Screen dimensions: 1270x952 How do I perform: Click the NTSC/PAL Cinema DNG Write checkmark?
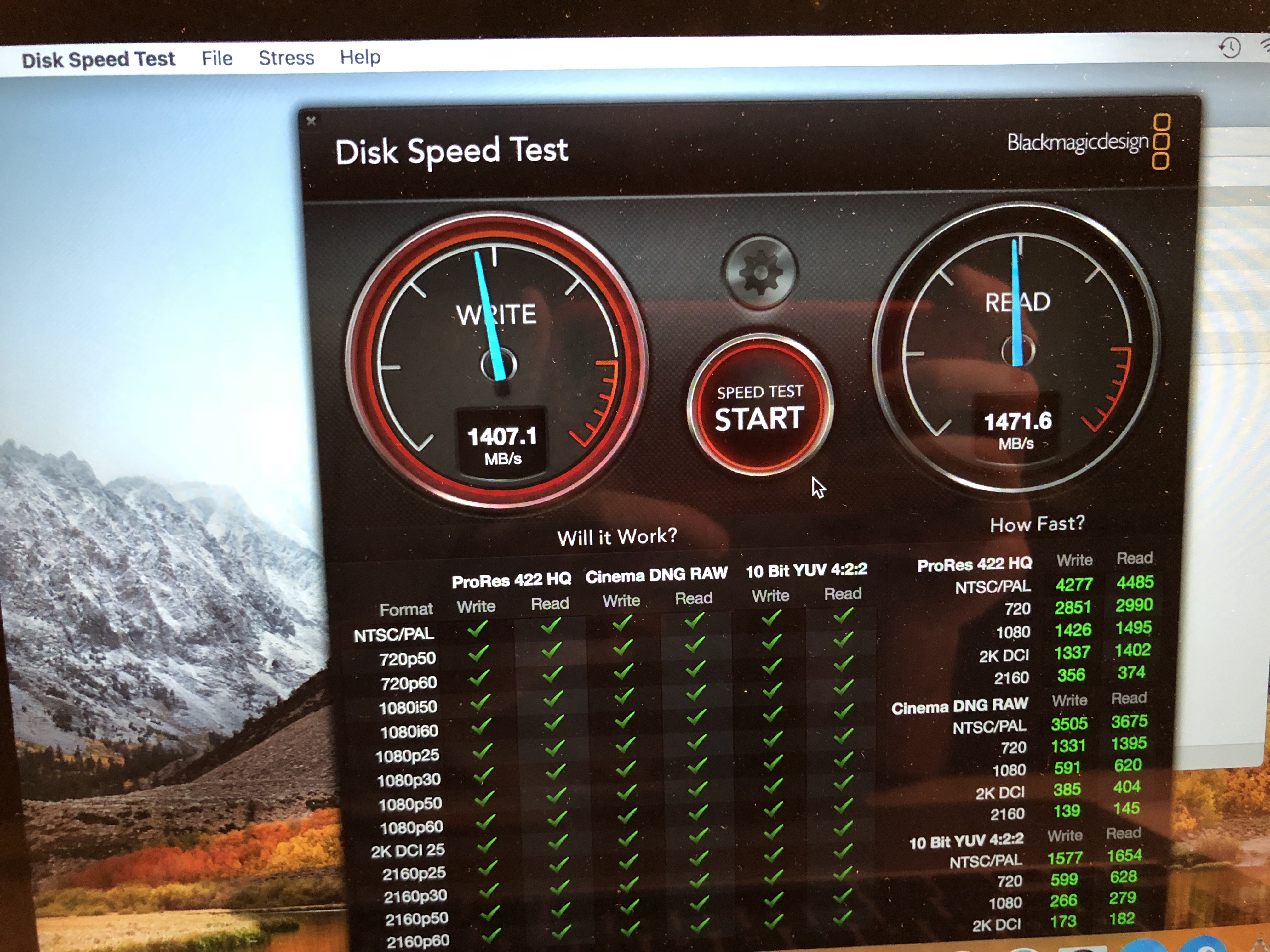(x=622, y=623)
